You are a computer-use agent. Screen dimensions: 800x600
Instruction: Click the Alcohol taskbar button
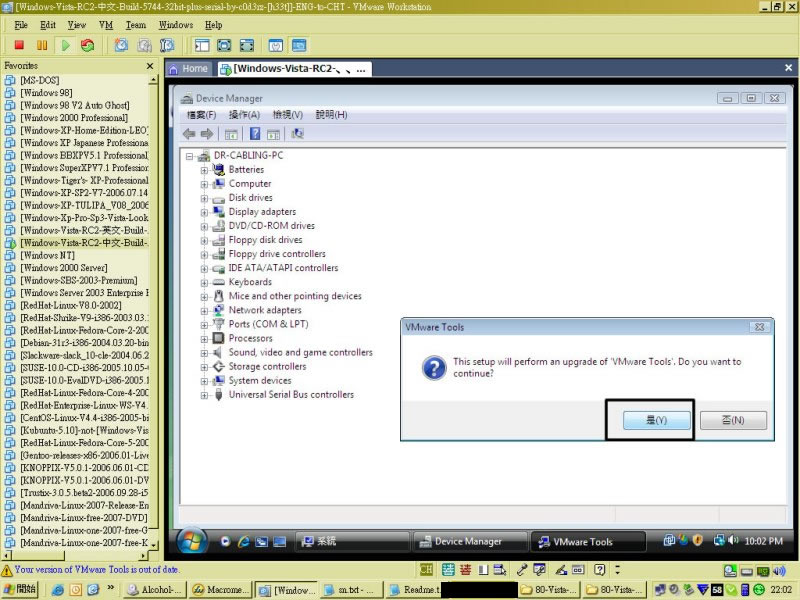[x=155, y=589]
